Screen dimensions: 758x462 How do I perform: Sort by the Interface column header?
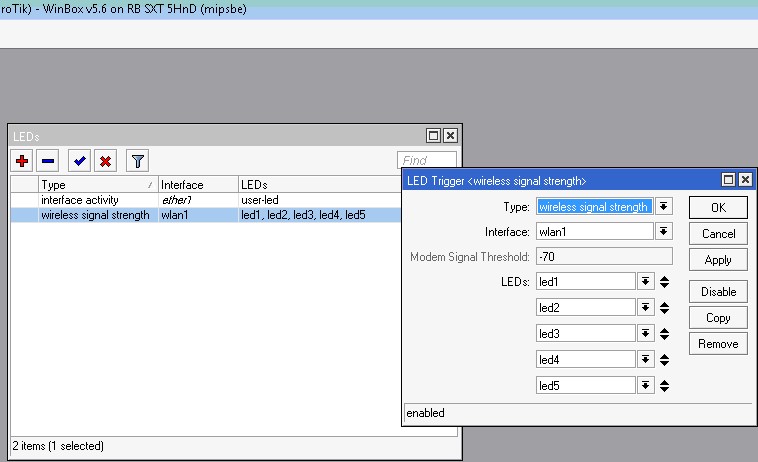198,185
